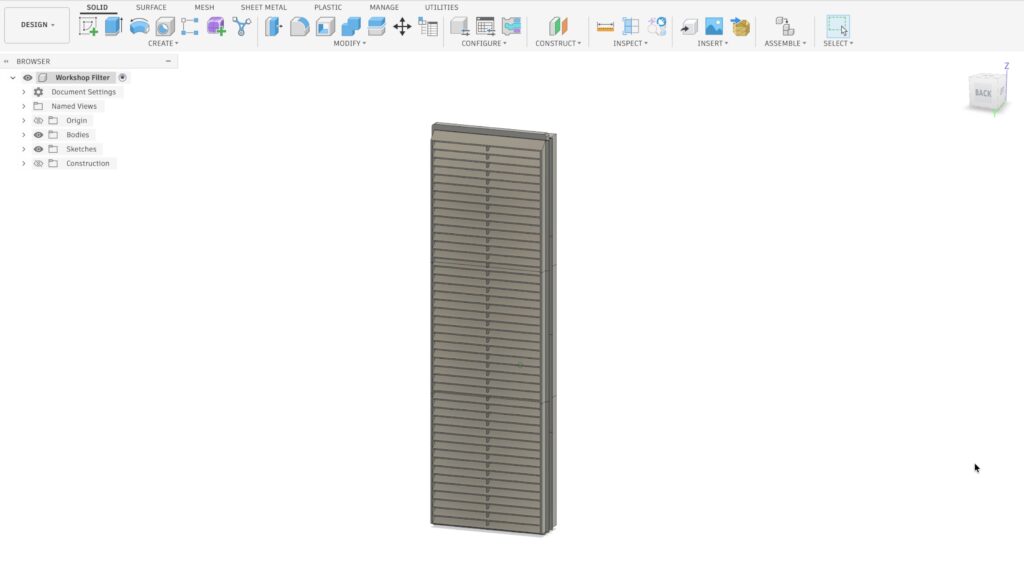The height and width of the screenshot is (573, 1024).
Task: Open the MODIFY panel dropdown
Action: [x=349, y=43]
